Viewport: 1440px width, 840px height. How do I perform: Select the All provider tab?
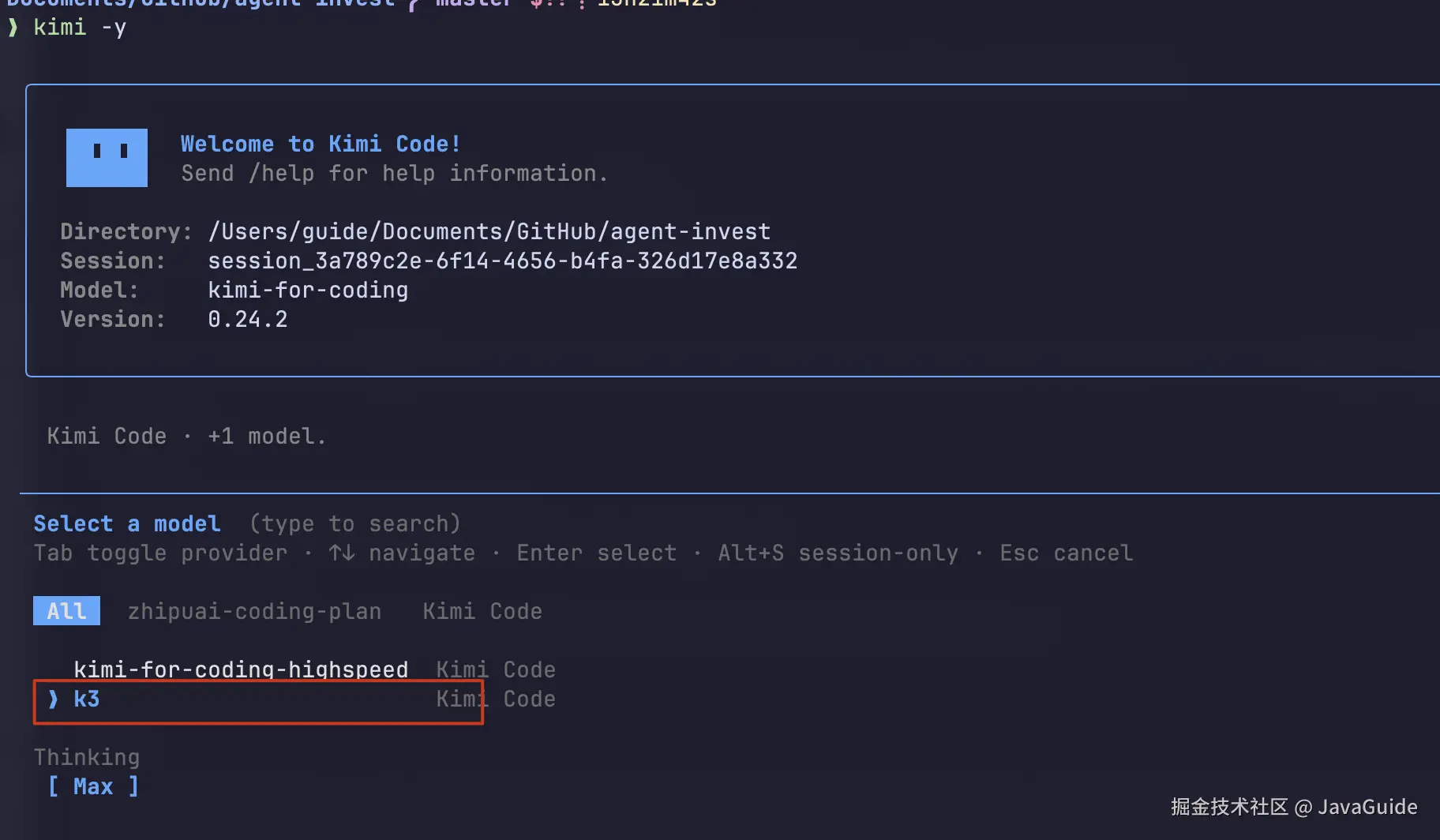pos(66,610)
